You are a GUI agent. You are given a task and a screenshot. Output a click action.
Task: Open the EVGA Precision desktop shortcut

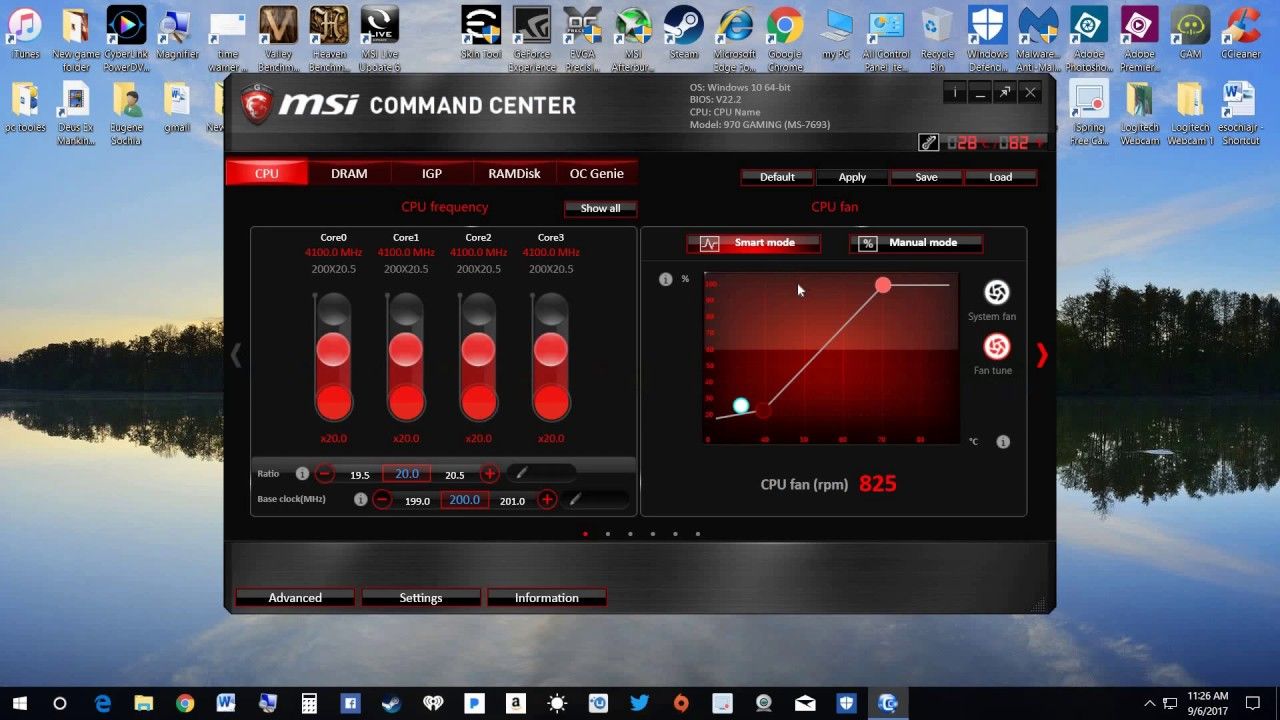[x=582, y=40]
